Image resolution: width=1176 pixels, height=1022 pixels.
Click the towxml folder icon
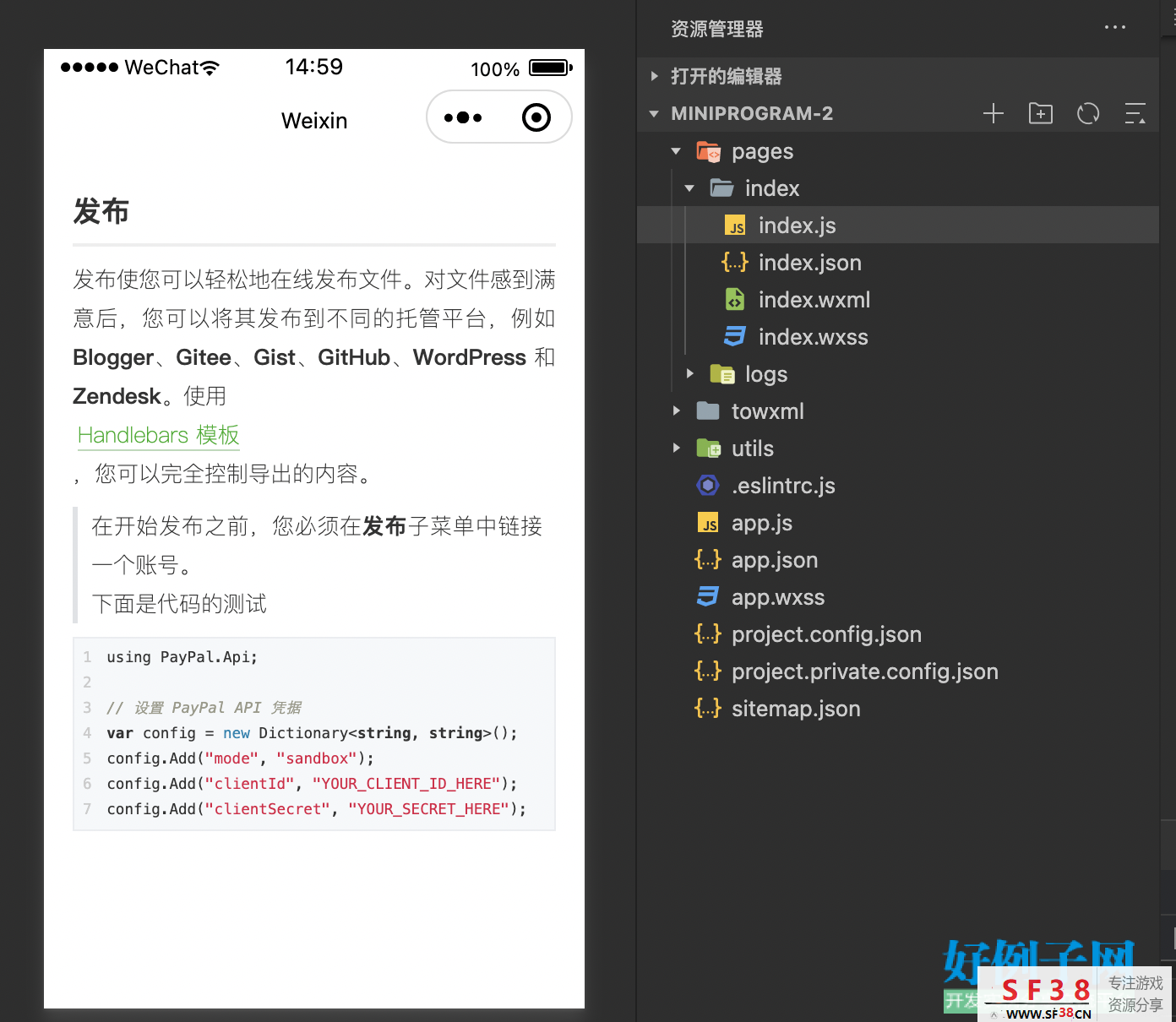coord(708,411)
